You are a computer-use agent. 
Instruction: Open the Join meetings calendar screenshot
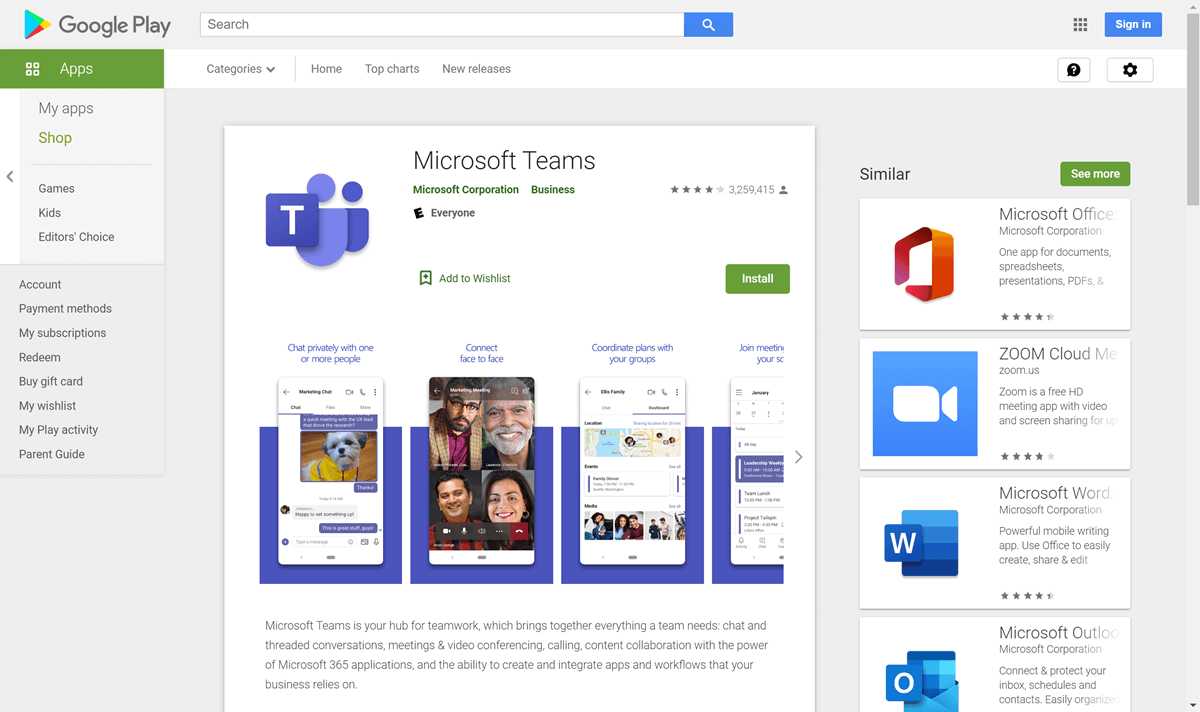[x=748, y=462]
